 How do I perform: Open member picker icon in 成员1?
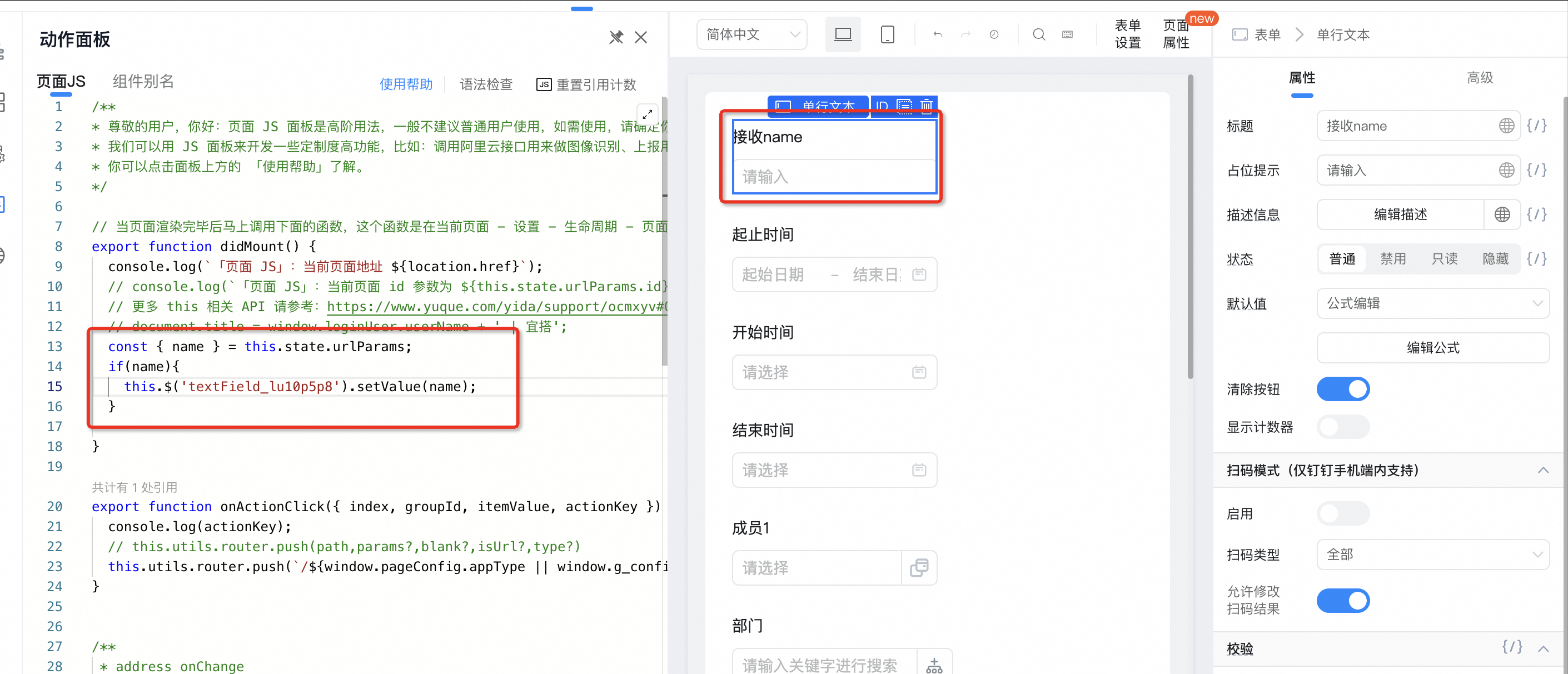(x=919, y=568)
